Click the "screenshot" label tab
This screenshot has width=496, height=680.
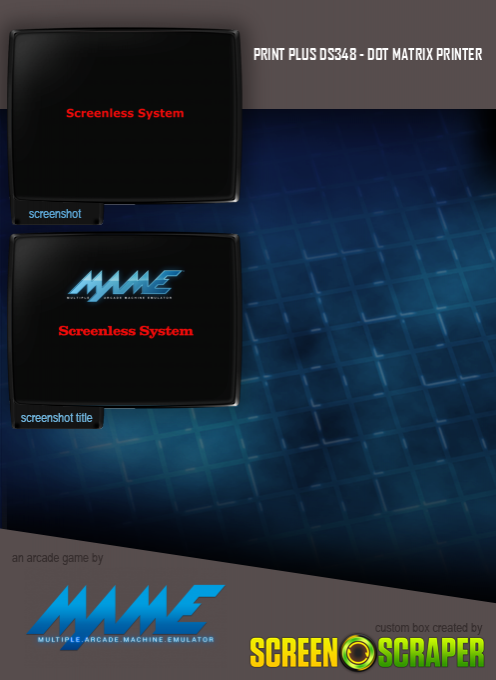pyautogui.click(x=55, y=214)
